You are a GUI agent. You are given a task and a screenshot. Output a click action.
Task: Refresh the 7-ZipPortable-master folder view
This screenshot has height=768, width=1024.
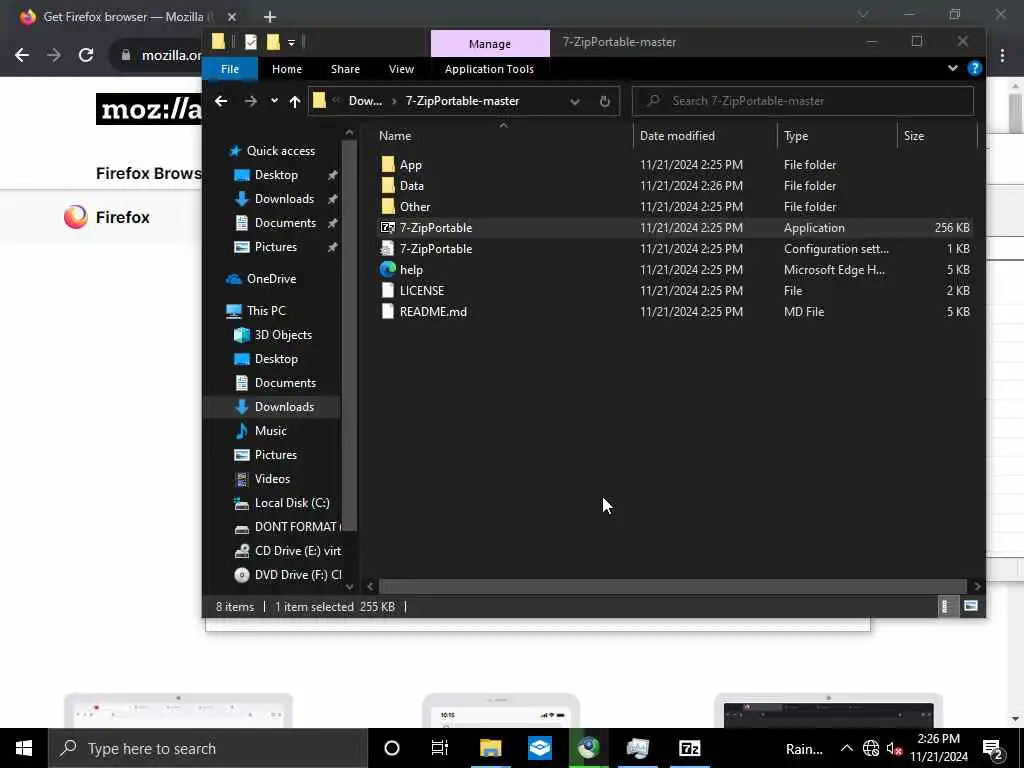pyautogui.click(x=605, y=101)
